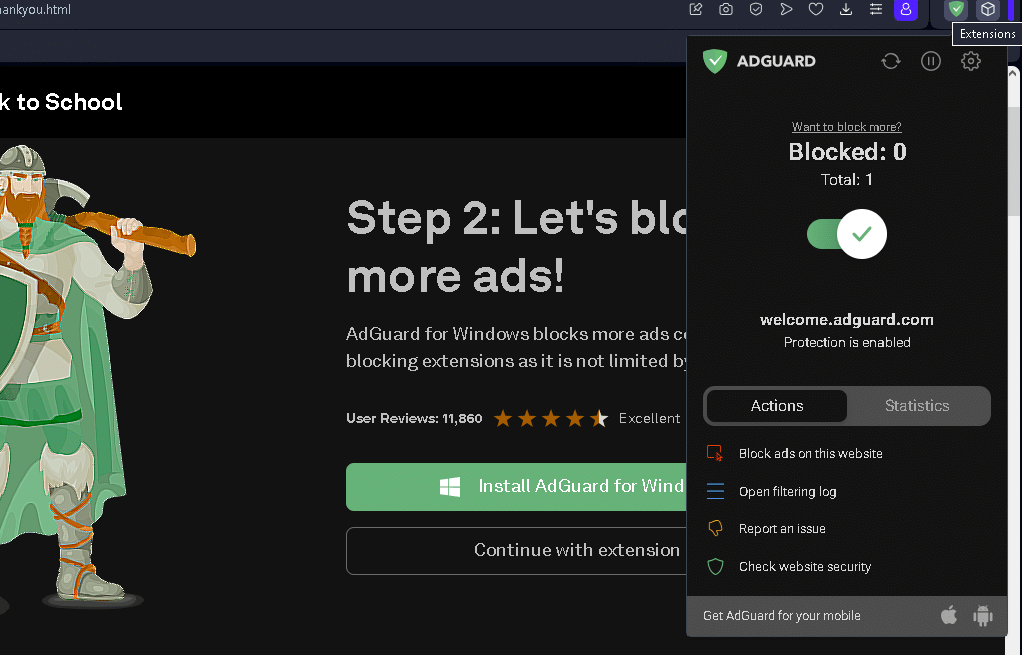1022x655 pixels.
Task: Get AdGuard for Android via robot icon
Action: [983, 615]
